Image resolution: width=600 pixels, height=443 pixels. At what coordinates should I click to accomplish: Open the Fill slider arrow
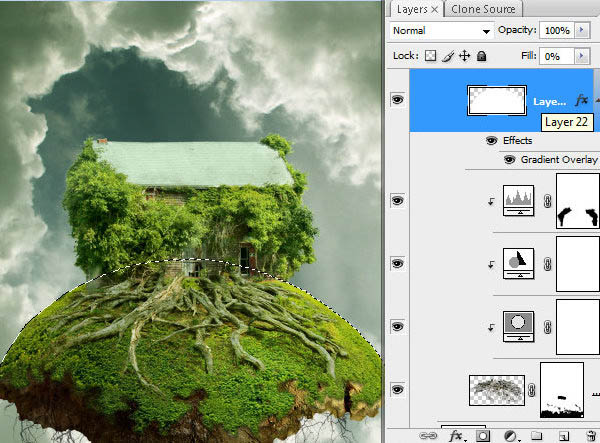point(582,56)
